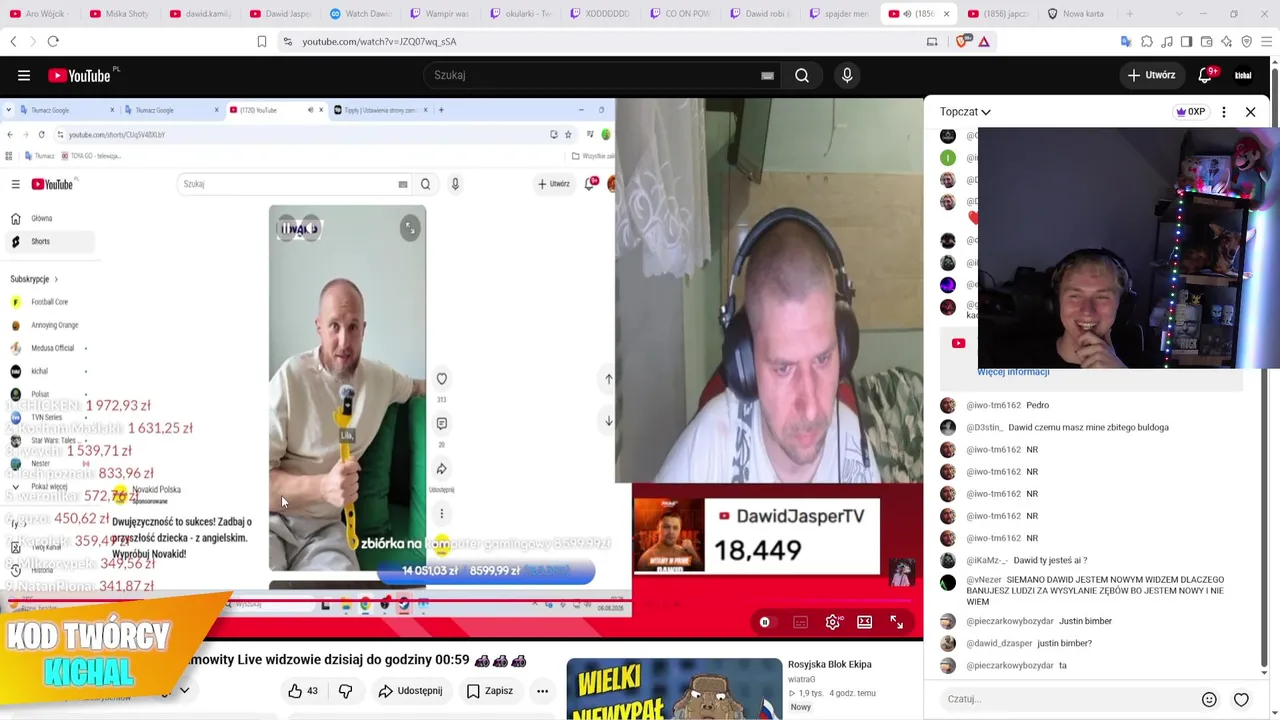Send a heart reaction in chat
Image resolution: width=1280 pixels, height=720 pixels.
[1241, 700]
